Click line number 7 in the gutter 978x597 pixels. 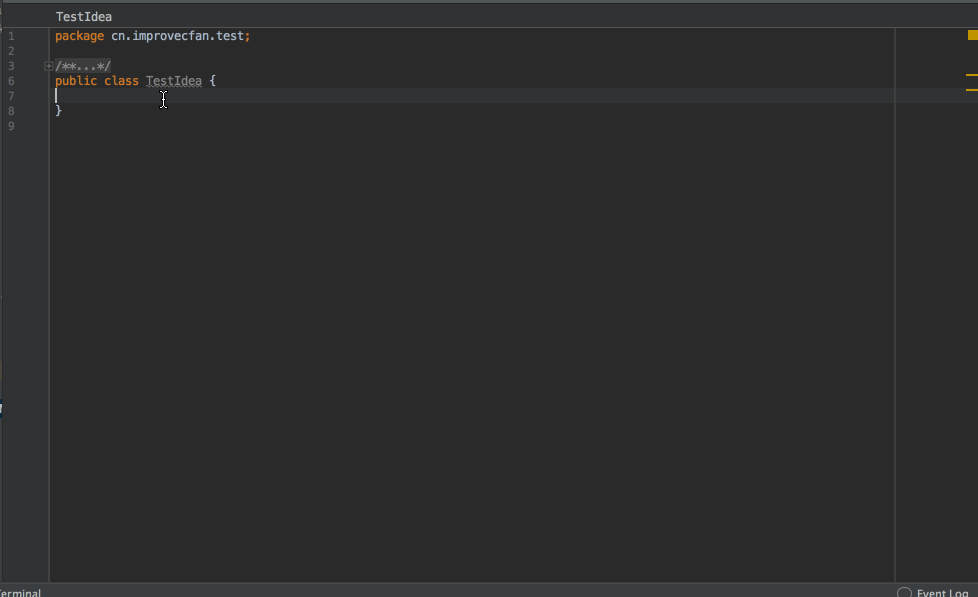[11, 96]
